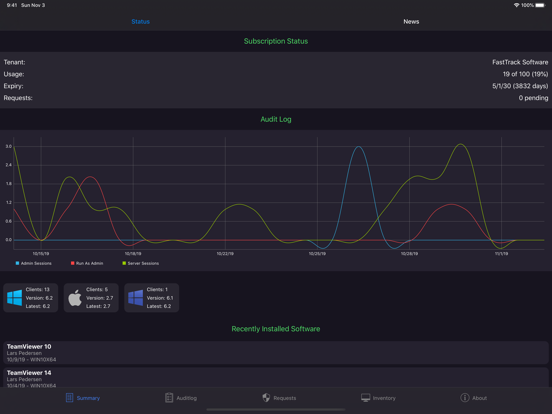
Task: Open the About tab
Action: (473, 398)
